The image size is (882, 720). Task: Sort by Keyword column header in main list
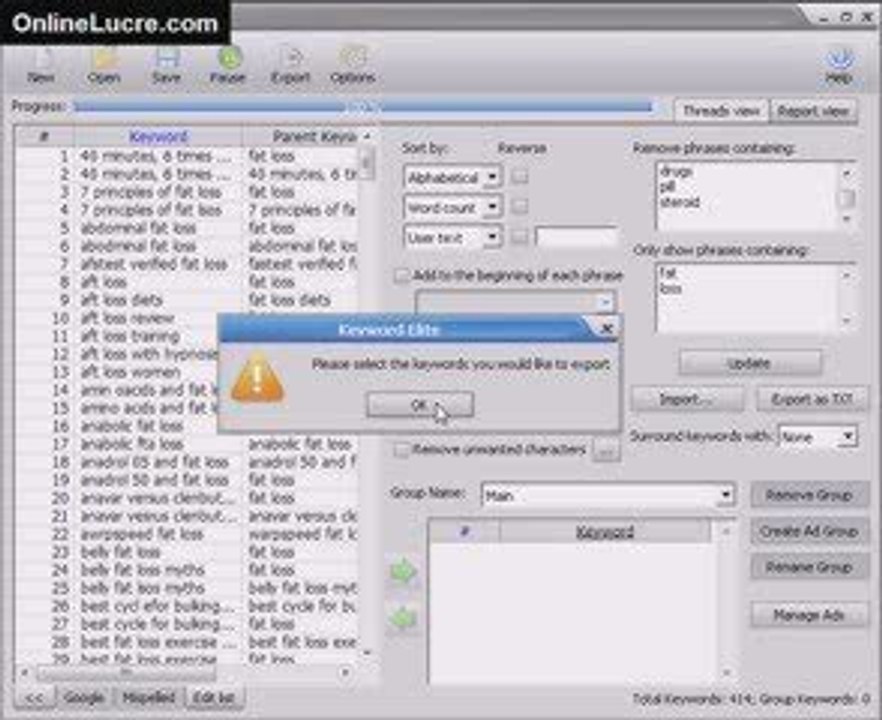pyautogui.click(x=159, y=136)
